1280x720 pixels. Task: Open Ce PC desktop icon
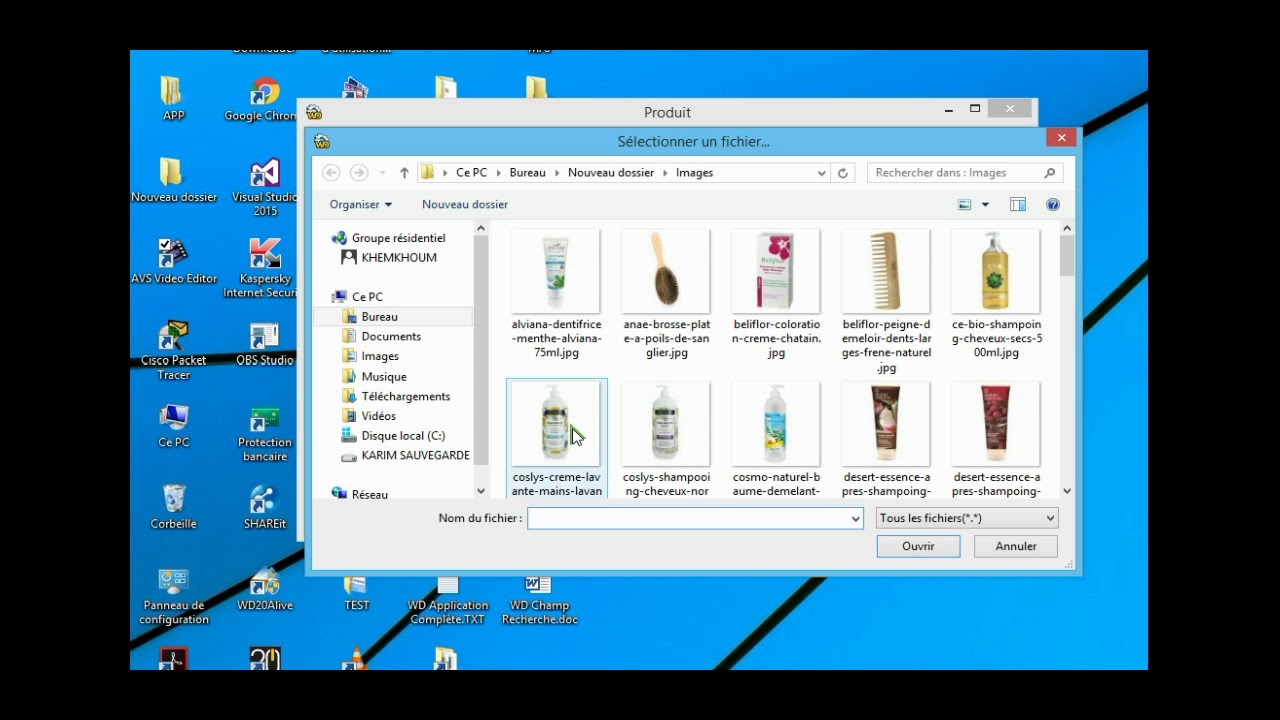coord(173,425)
